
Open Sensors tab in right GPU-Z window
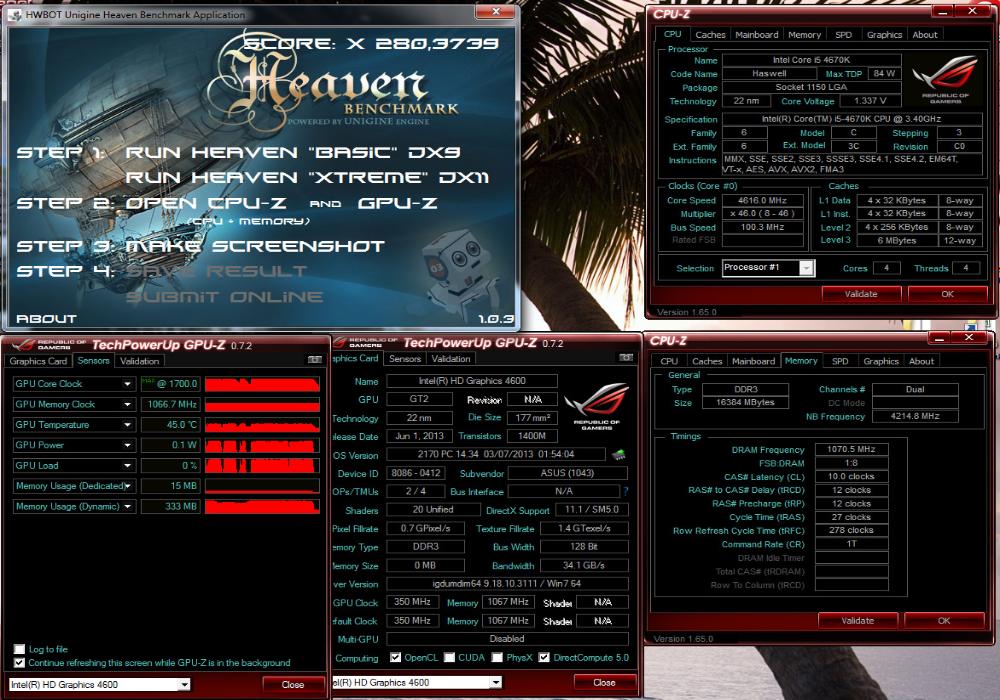click(404, 359)
